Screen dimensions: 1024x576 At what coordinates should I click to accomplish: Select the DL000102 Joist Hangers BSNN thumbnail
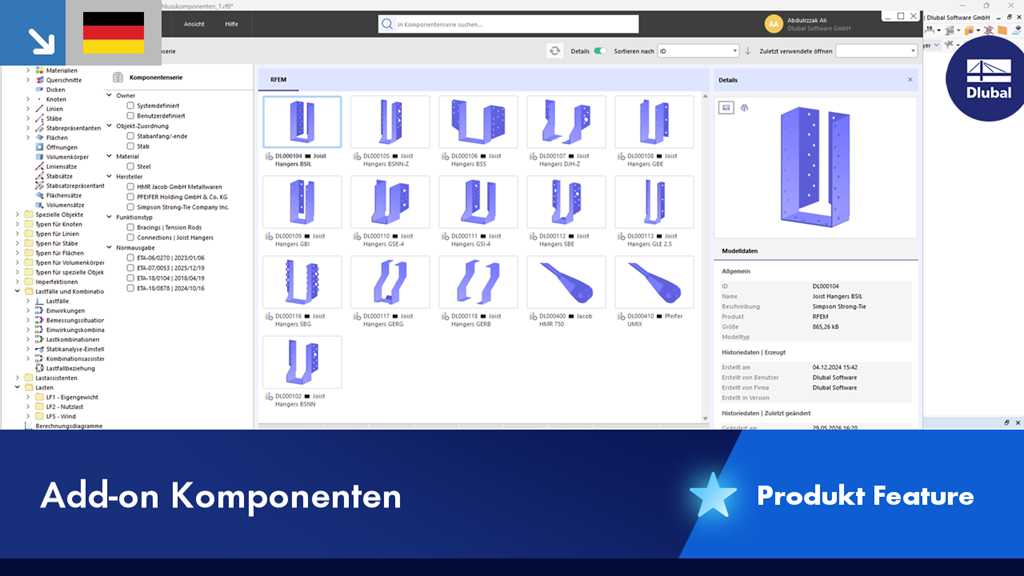coord(302,362)
